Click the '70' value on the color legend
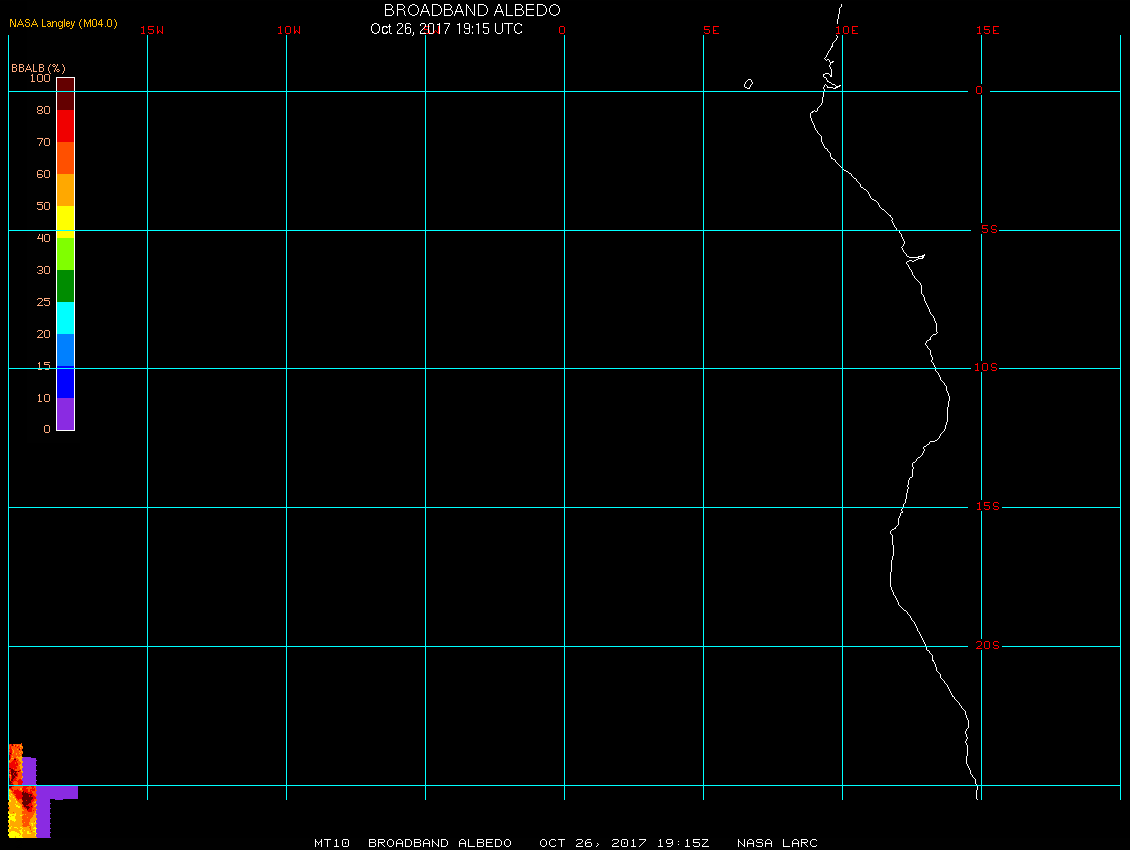This screenshot has width=1130, height=850. [x=44, y=142]
